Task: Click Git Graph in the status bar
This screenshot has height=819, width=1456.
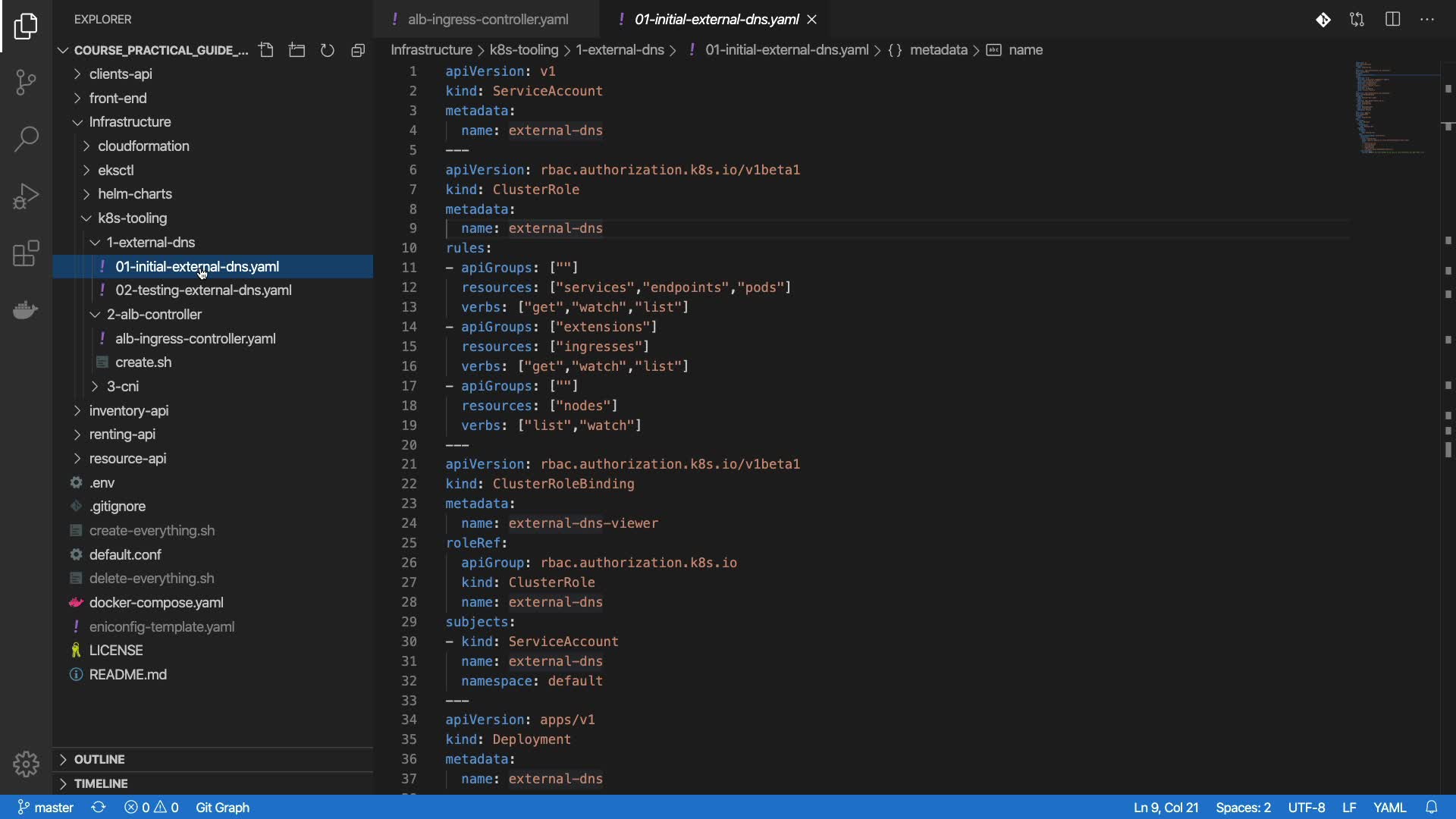Action: (x=222, y=808)
